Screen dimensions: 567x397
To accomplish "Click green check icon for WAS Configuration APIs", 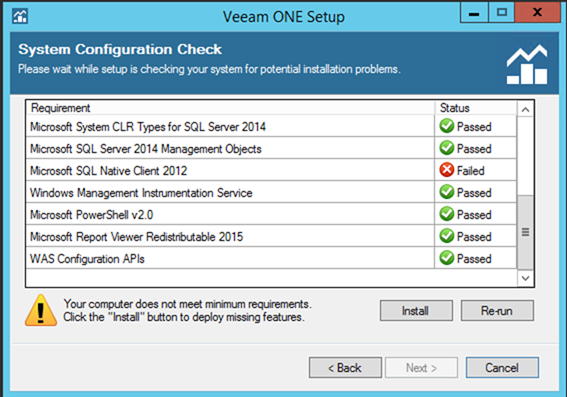I will pyautogui.click(x=447, y=258).
